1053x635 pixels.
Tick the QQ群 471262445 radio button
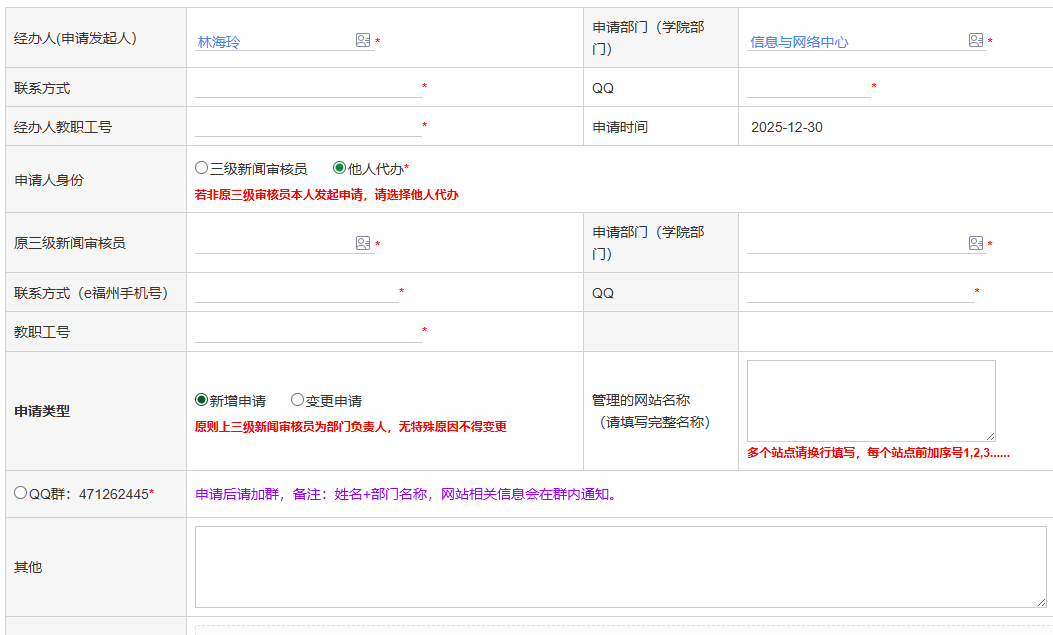[x=21, y=493]
